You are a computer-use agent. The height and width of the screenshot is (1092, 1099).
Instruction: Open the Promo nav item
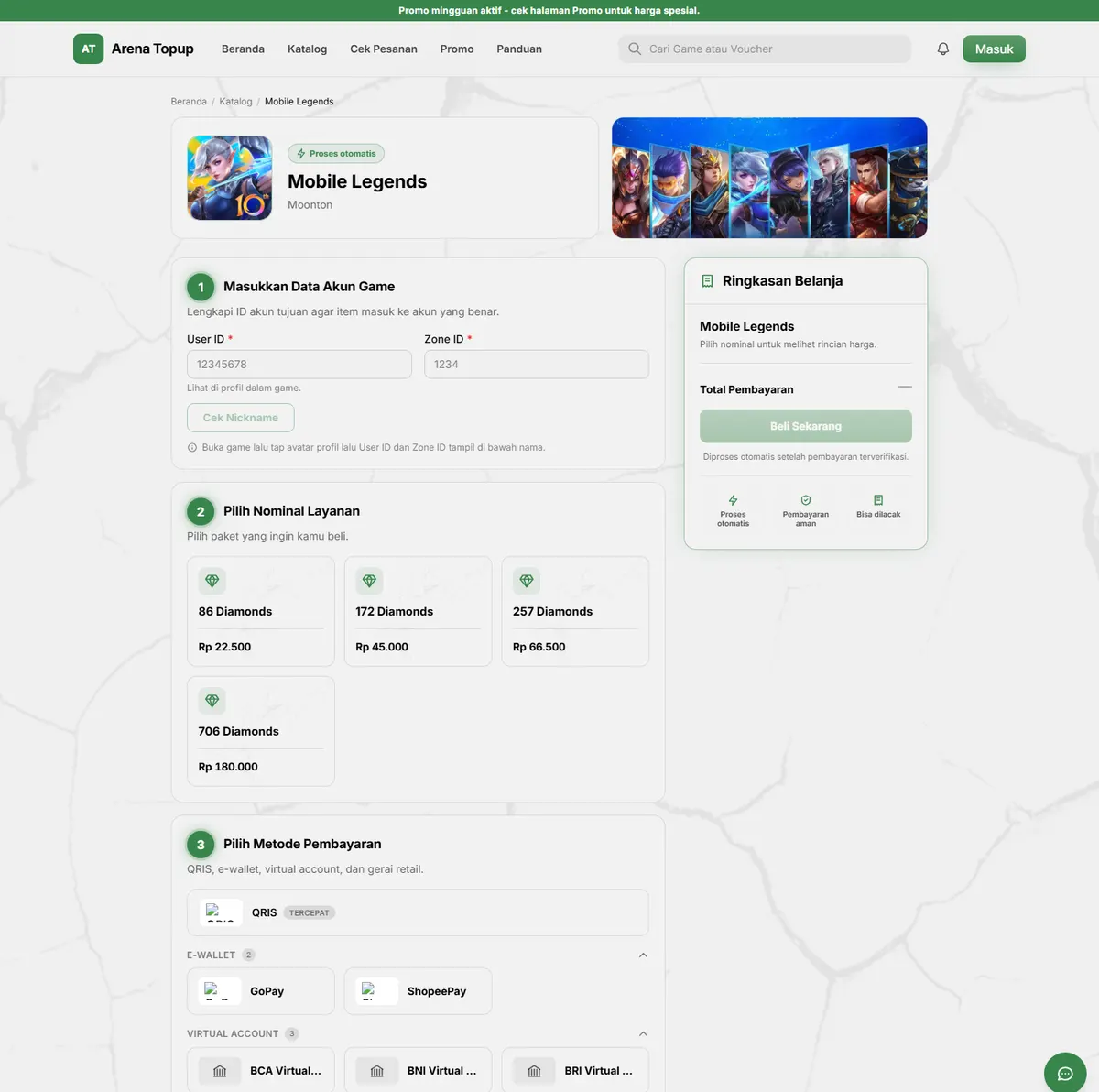[457, 49]
